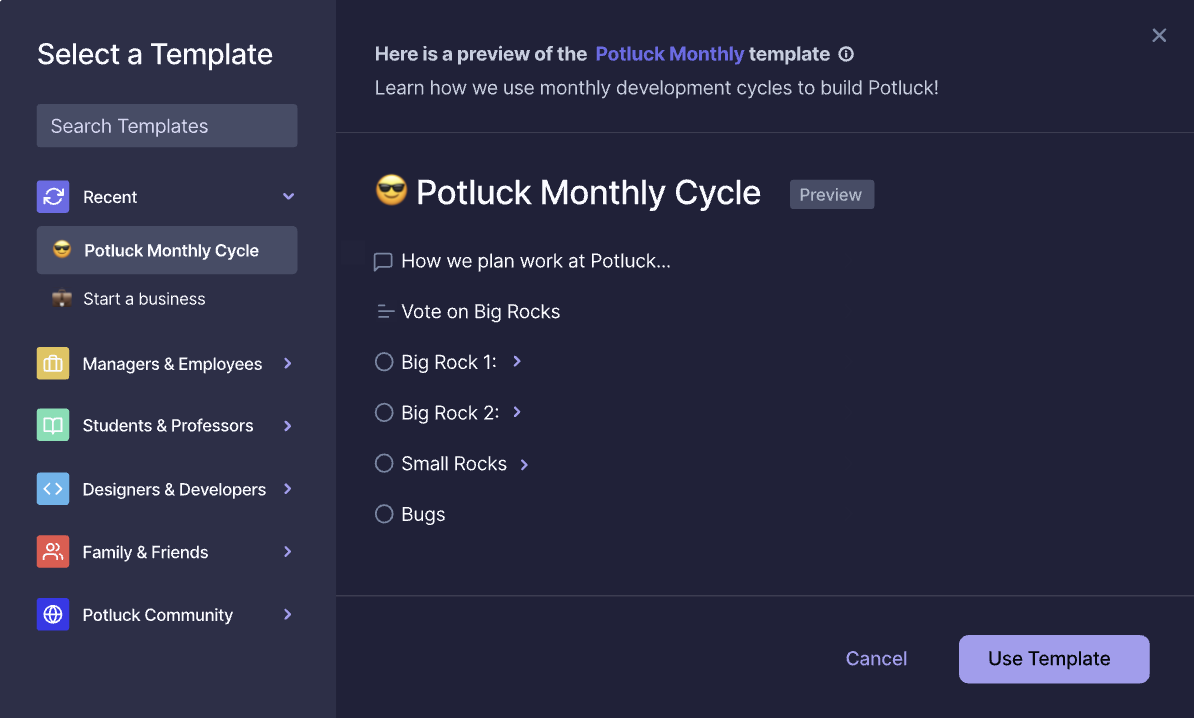Click the info icon beside template heading
1194x718 pixels.
coord(846,54)
